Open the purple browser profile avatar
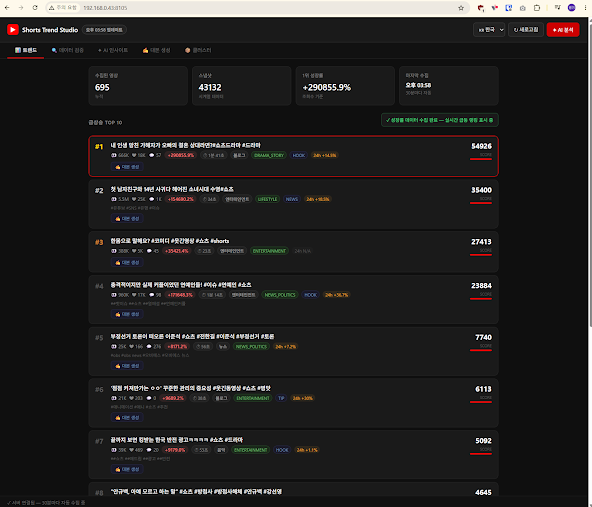This screenshot has height=507, width=592. pyautogui.click(x=572, y=8)
